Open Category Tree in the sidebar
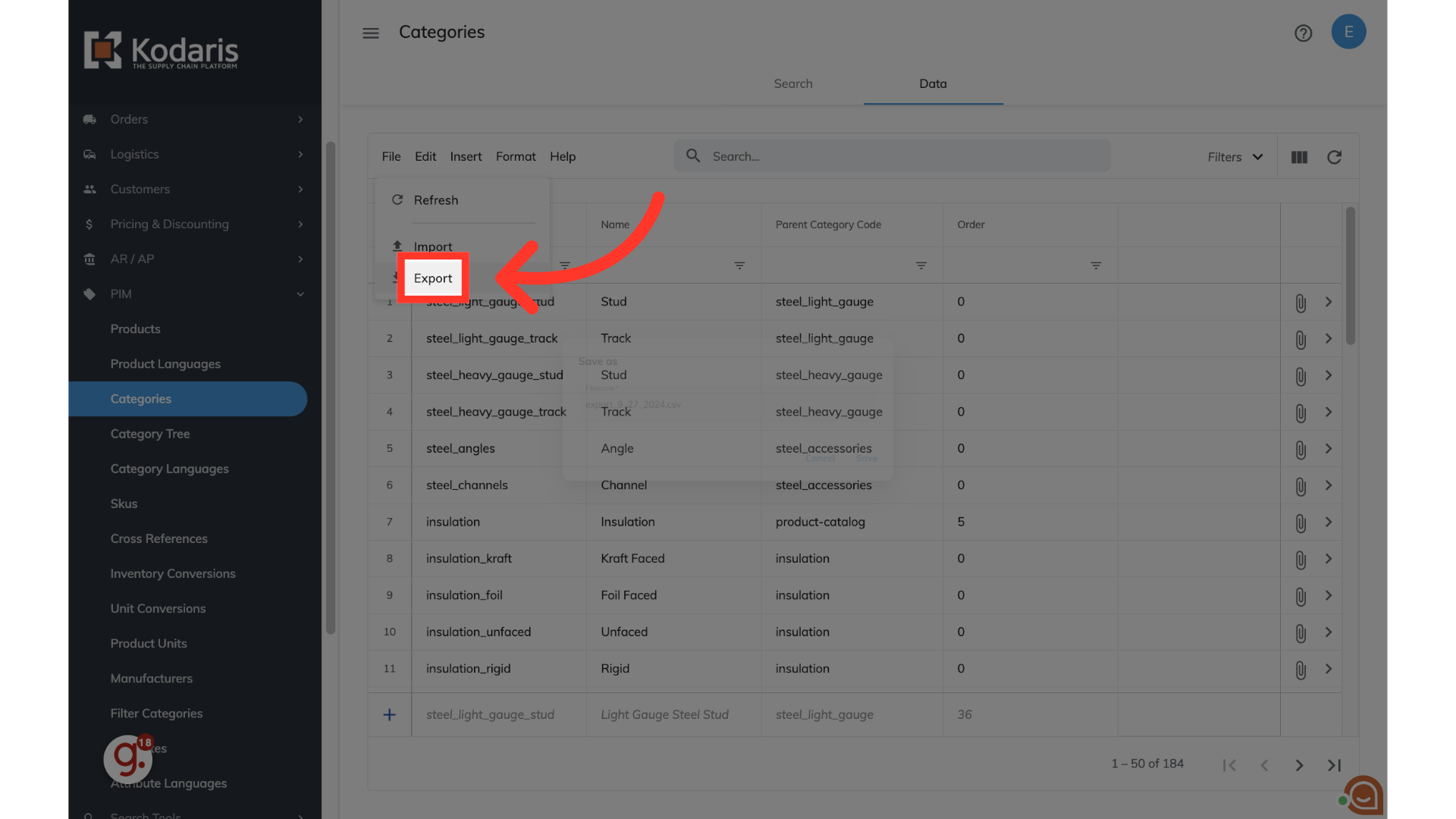1456x819 pixels. point(150,434)
